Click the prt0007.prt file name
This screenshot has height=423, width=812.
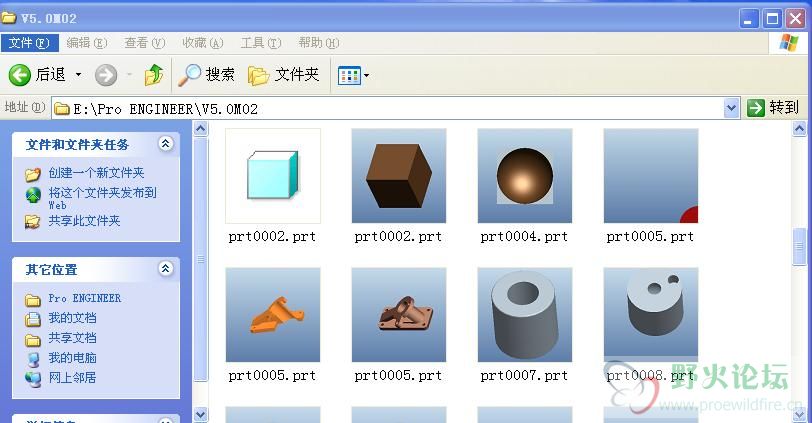pos(524,375)
